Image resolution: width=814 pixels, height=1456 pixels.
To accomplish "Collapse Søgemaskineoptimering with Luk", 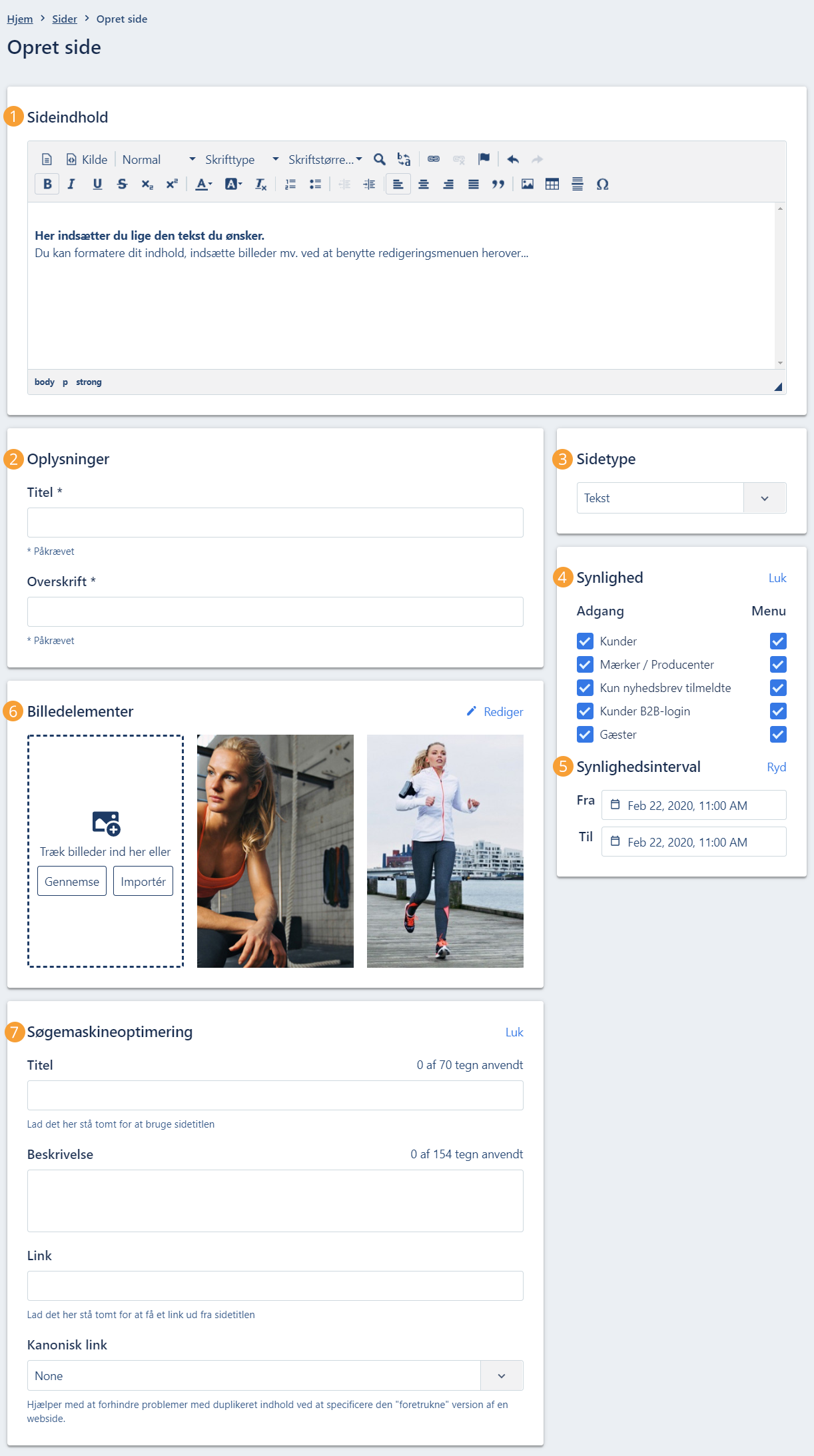I will tap(514, 1032).
